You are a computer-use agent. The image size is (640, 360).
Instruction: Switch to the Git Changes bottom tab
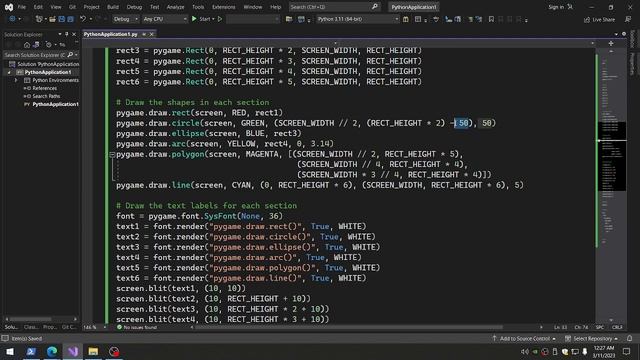click(69, 327)
